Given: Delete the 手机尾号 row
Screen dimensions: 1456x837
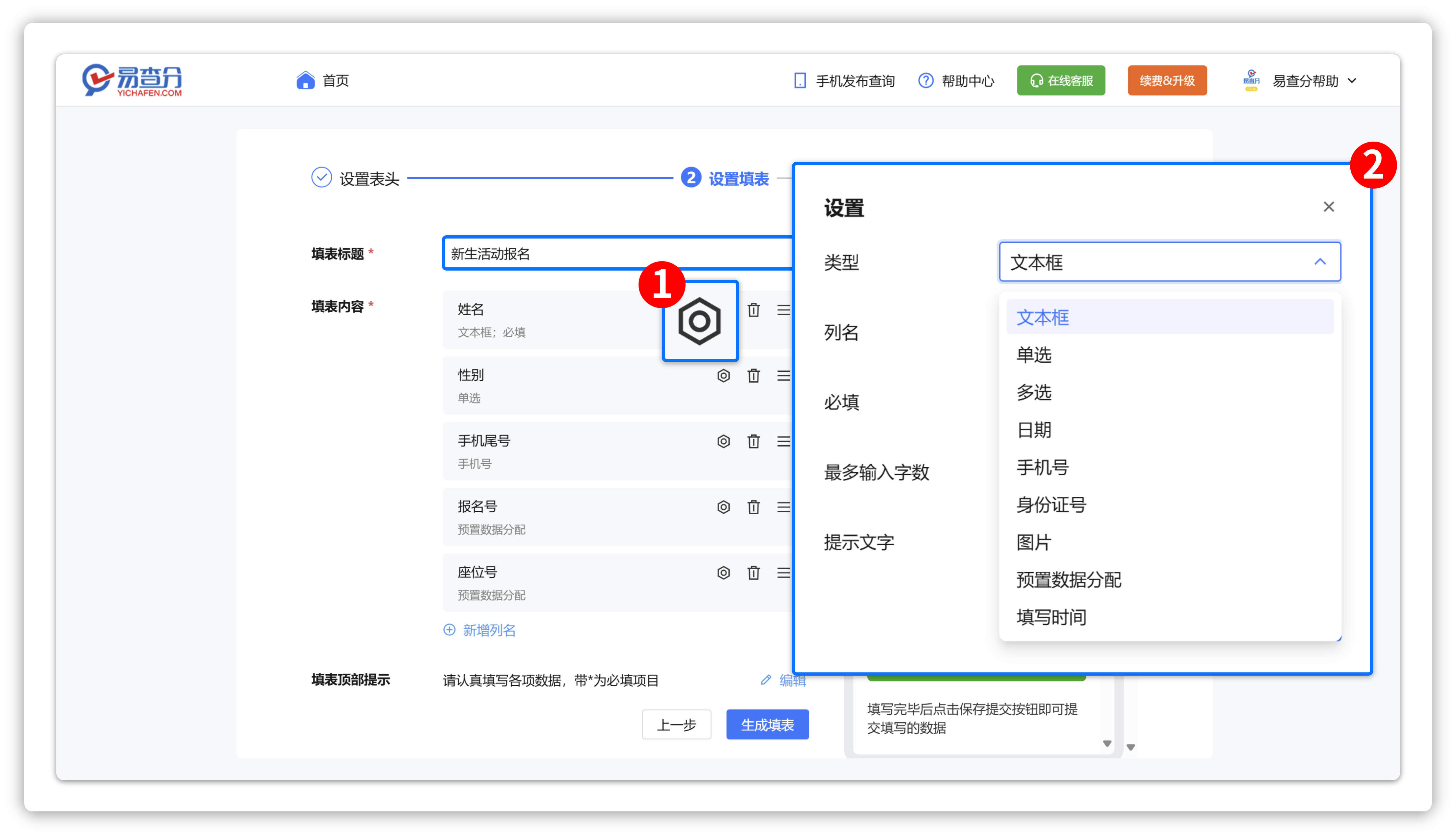Looking at the screenshot, I should tap(753, 441).
